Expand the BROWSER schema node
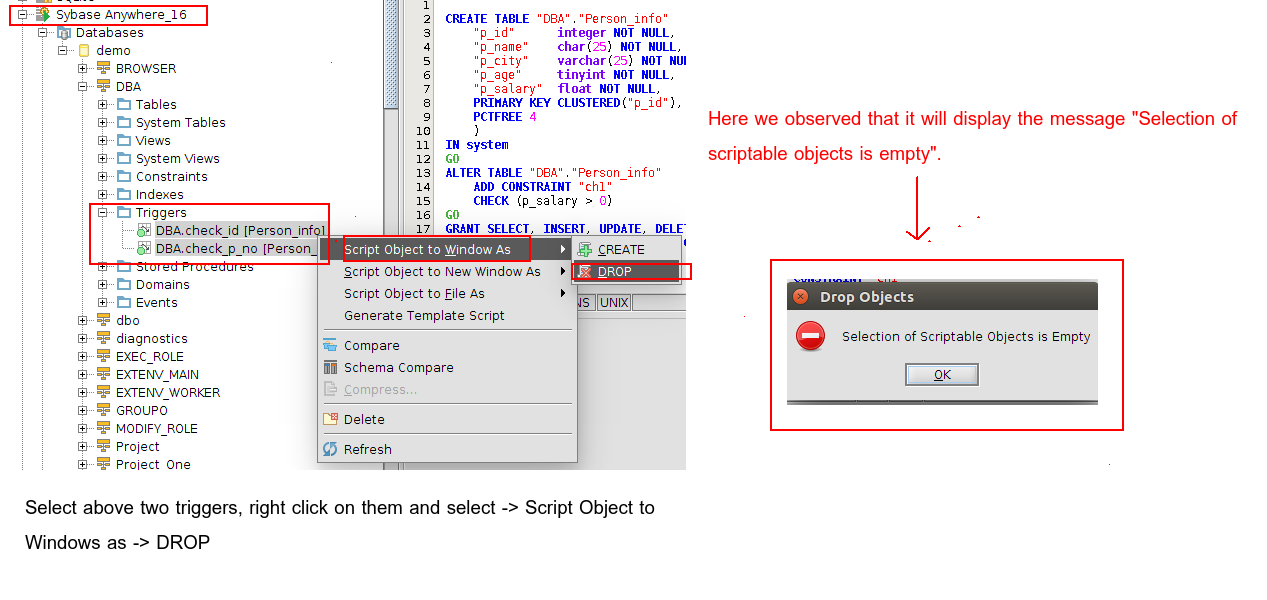The height and width of the screenshot is (600, 1267). (x=83, y=69)
